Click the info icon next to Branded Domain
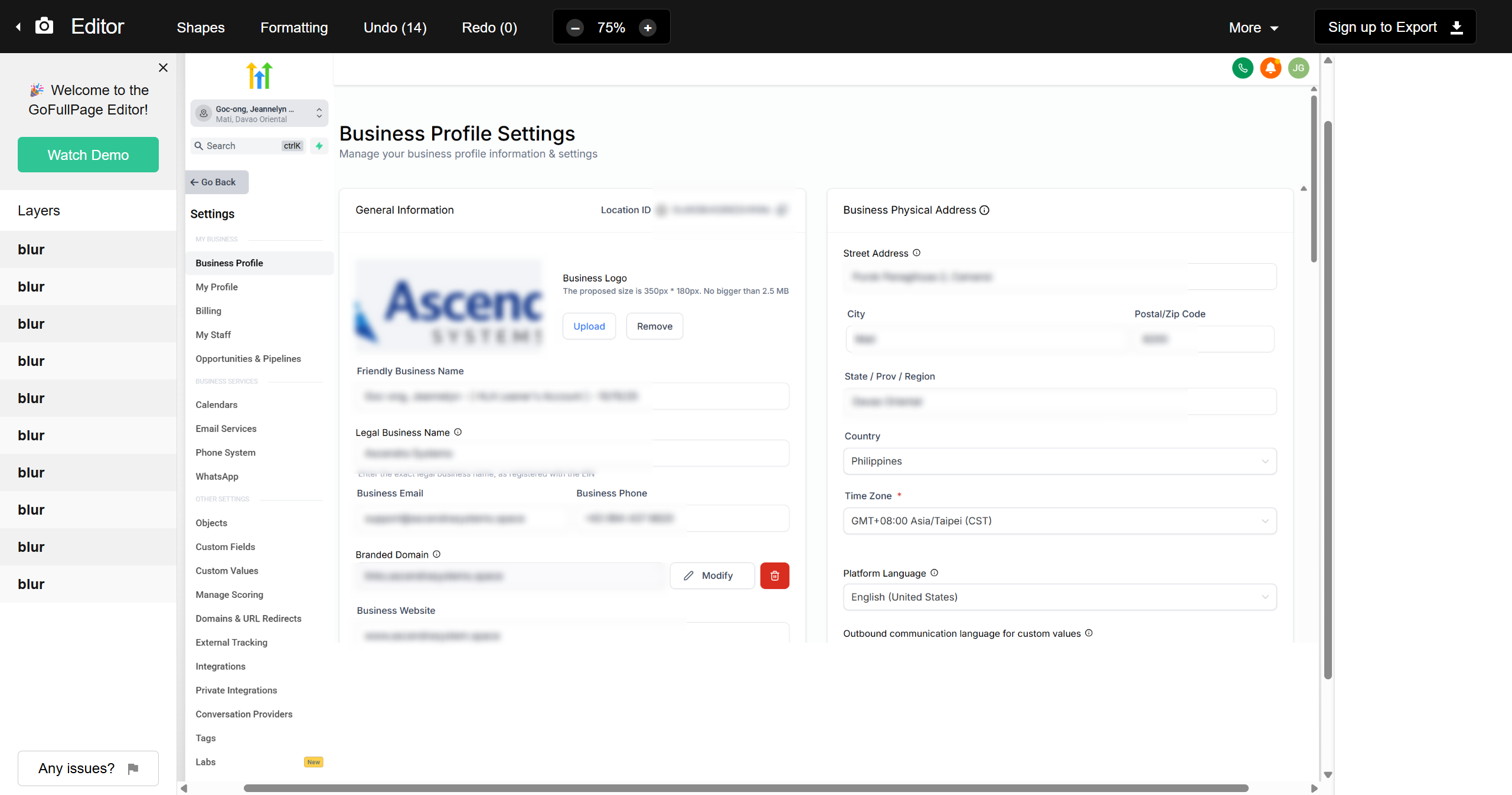The height and width of the screenshot is (795, 1512). [x=436, y=554]
